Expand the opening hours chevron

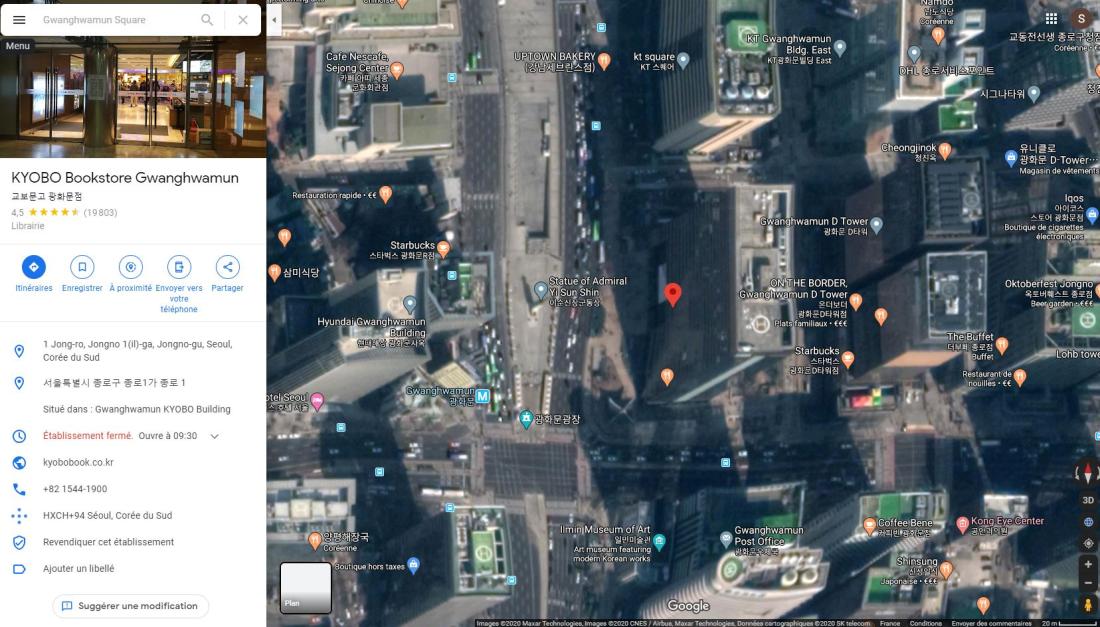point(215,436)
